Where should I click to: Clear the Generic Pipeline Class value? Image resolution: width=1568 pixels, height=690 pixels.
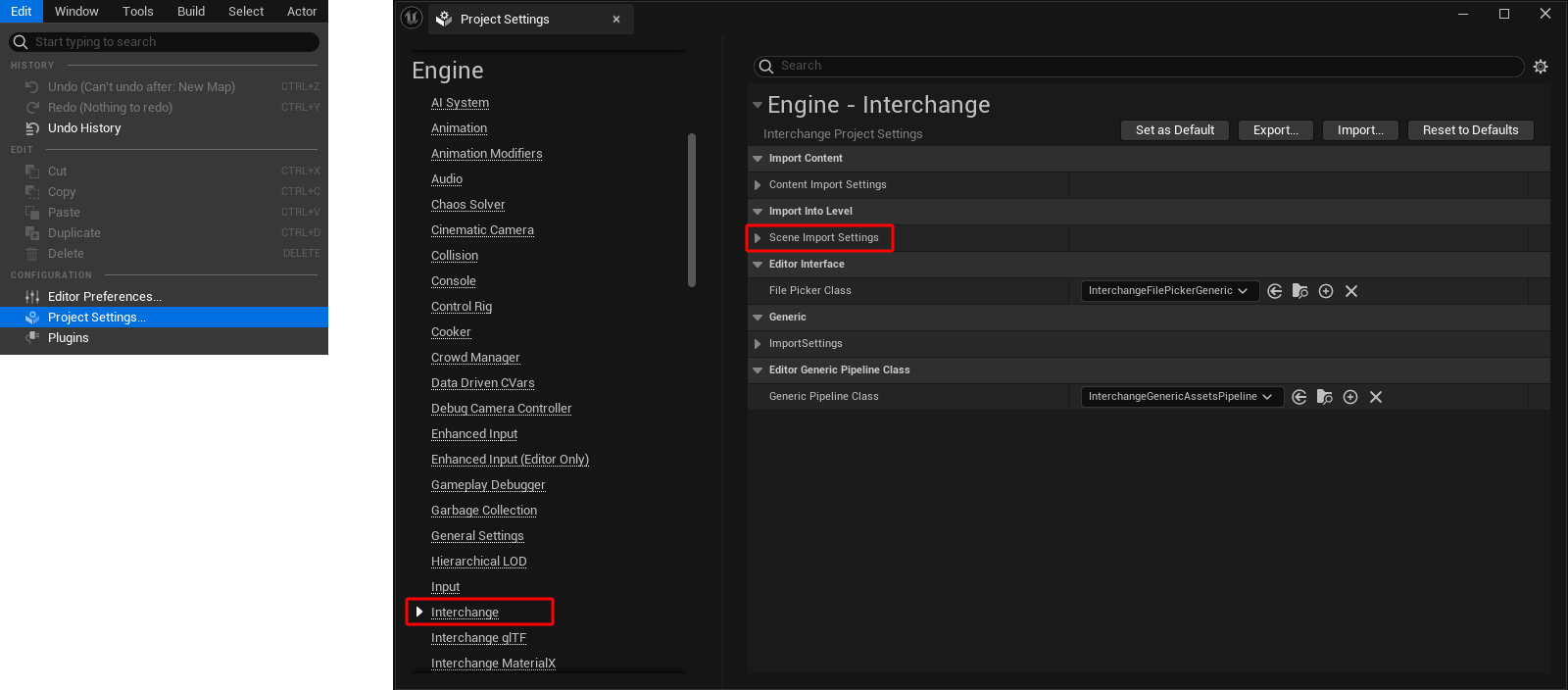click(1376, 397)
